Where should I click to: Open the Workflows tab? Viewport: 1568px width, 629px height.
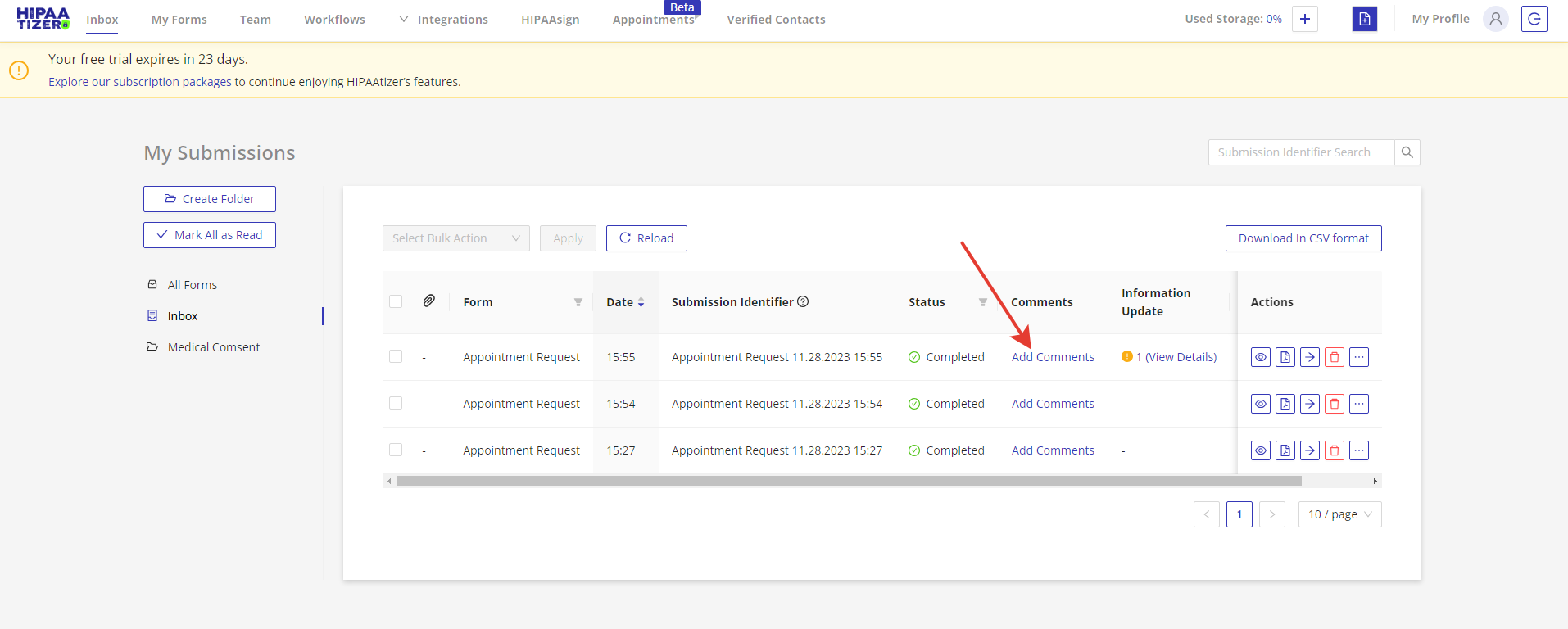click(334, 20)
